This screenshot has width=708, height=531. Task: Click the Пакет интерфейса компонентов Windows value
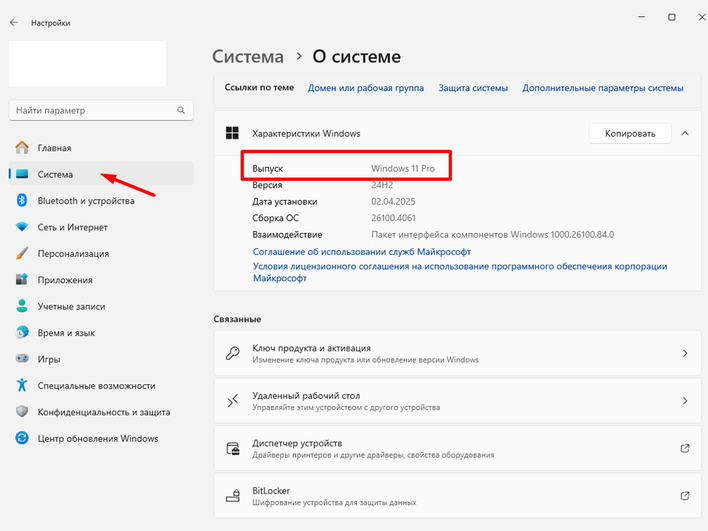point(493,234)
